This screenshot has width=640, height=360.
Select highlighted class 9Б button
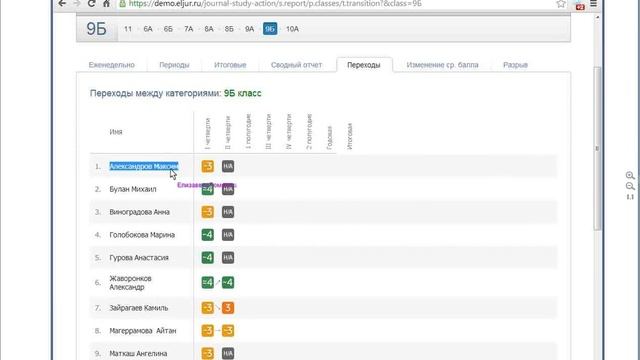click(x=270, y=29)
